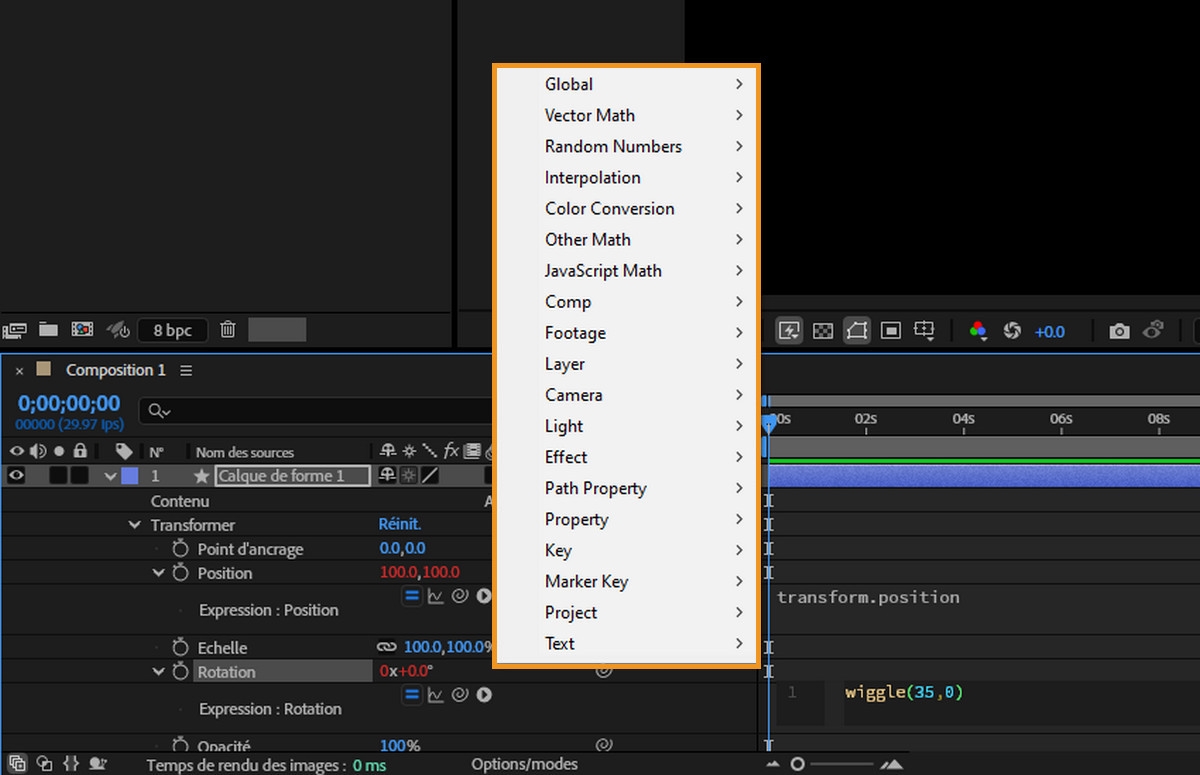Screen dimensions: 1200x775
Task: Delete selected item with trash icon
Action: pos(228,329)
